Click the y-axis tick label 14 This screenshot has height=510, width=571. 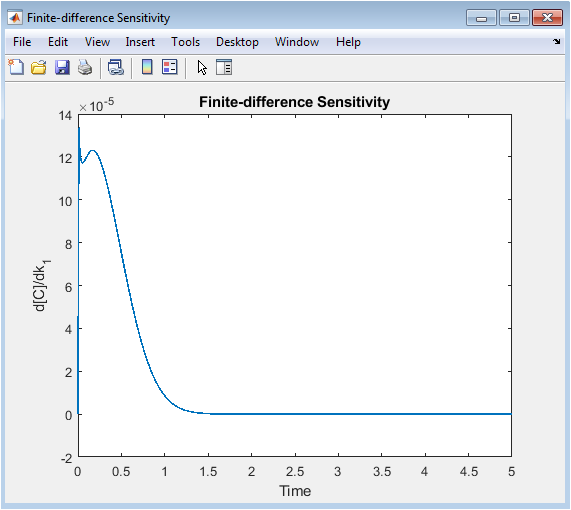[x=66, y=116]
